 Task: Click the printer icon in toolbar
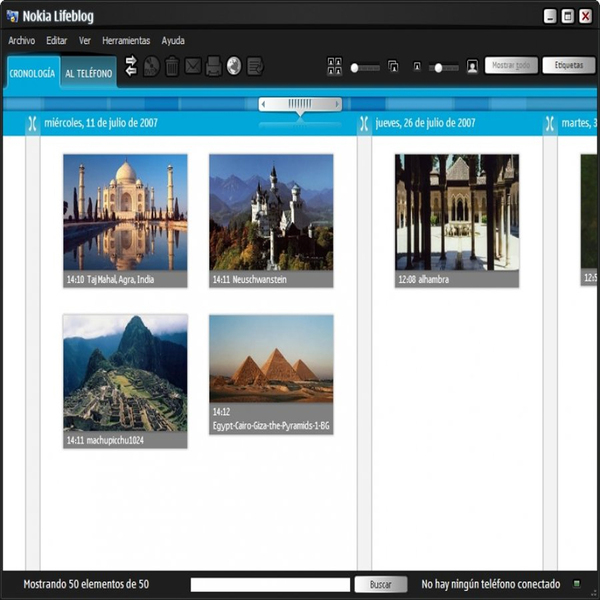pos(214,66)
